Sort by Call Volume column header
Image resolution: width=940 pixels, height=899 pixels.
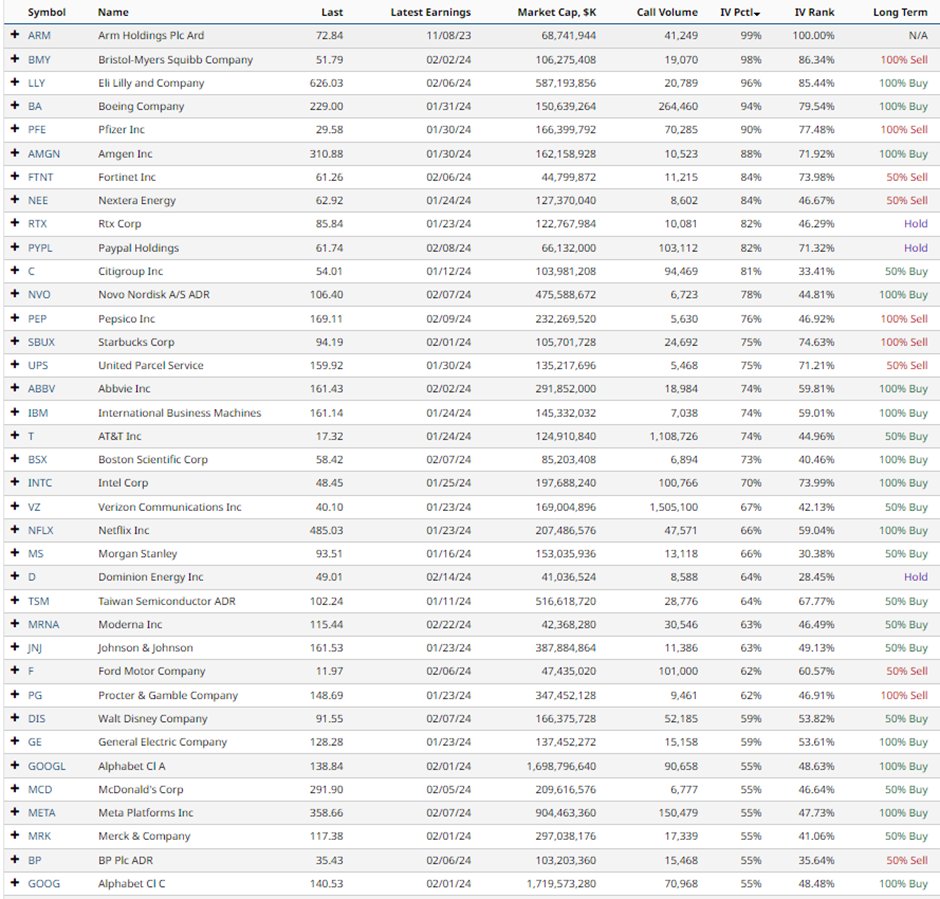[667, 12]
